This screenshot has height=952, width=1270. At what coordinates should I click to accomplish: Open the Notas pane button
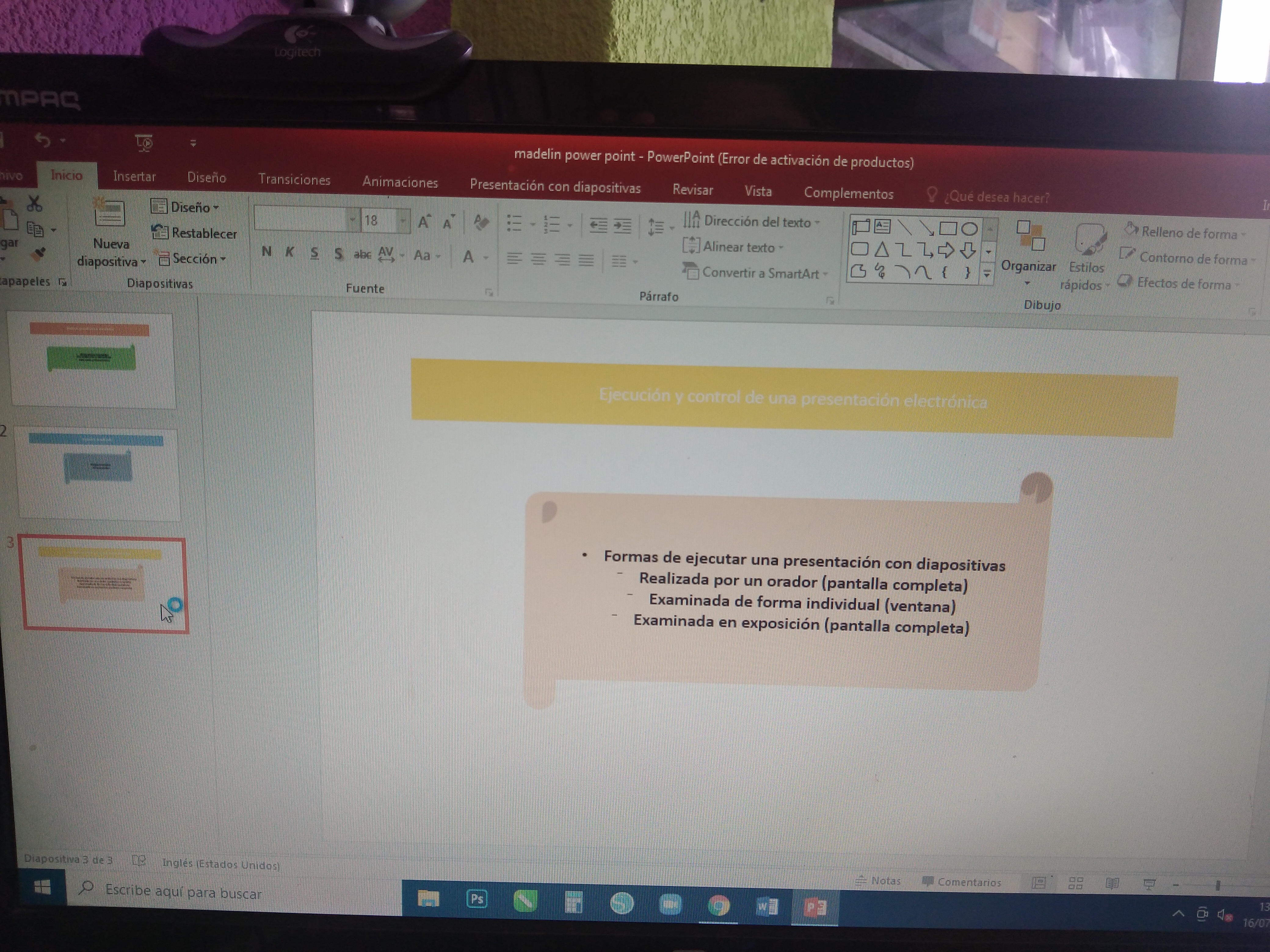pyautogui.click(x=878, y=881)
